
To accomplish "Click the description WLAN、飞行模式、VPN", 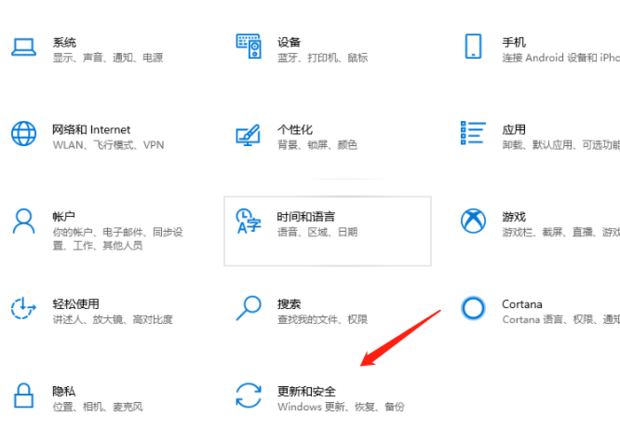I will click(x=108, y=145).
